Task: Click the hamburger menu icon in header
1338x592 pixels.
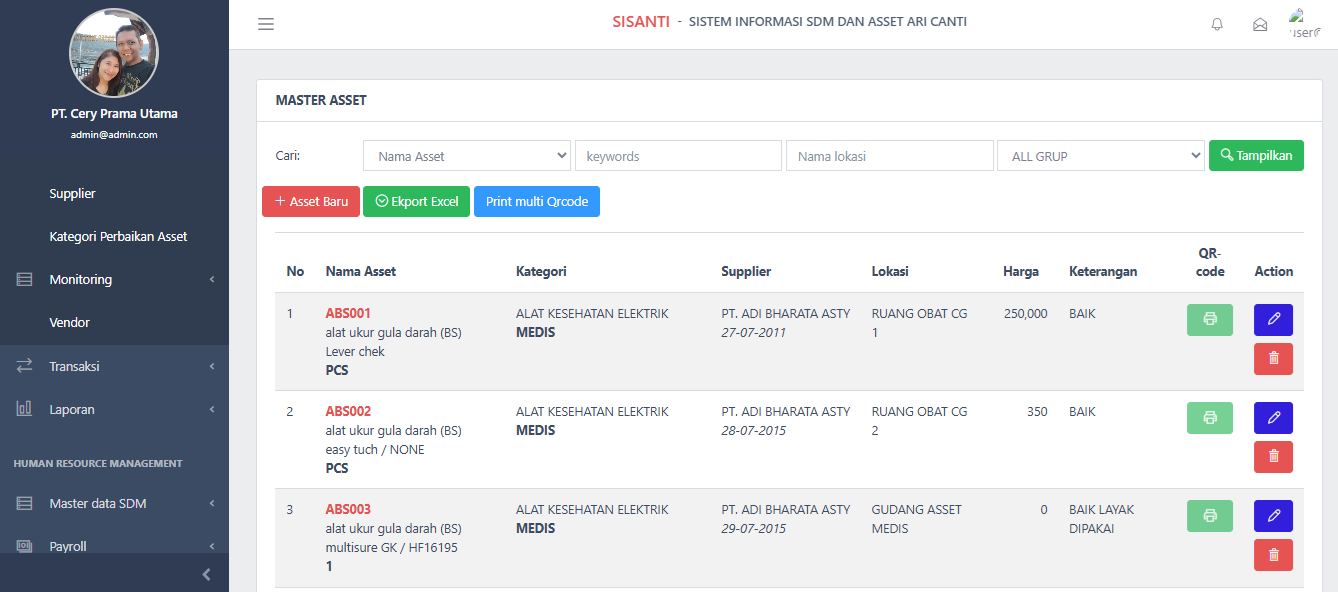Action: tap(266, 24)
